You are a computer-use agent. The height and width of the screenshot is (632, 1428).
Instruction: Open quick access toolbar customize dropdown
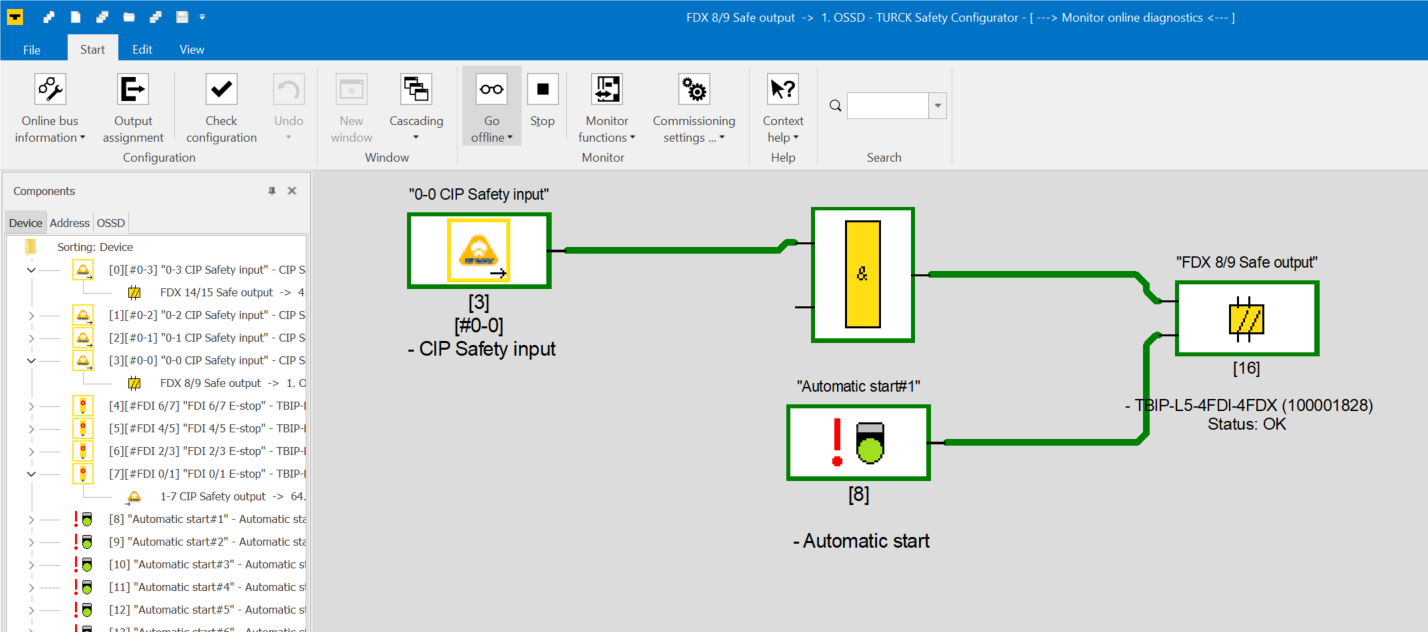pyautogui.click(x=203, y=17)
